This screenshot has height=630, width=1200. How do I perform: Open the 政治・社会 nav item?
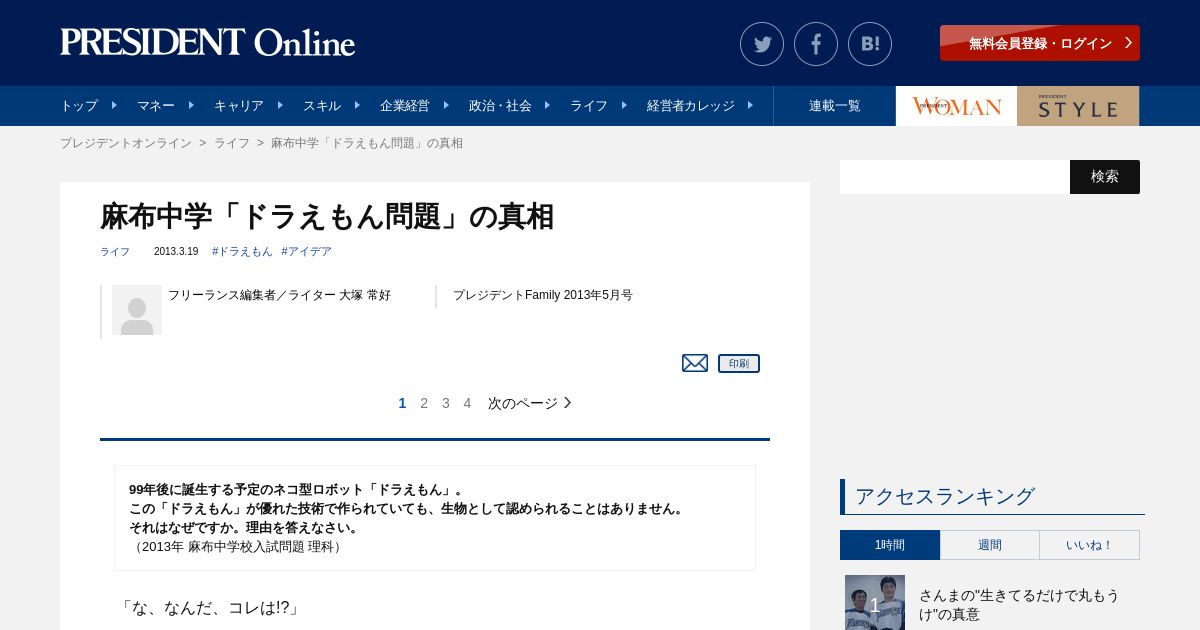pyautogui.click(x=500, y=105)
